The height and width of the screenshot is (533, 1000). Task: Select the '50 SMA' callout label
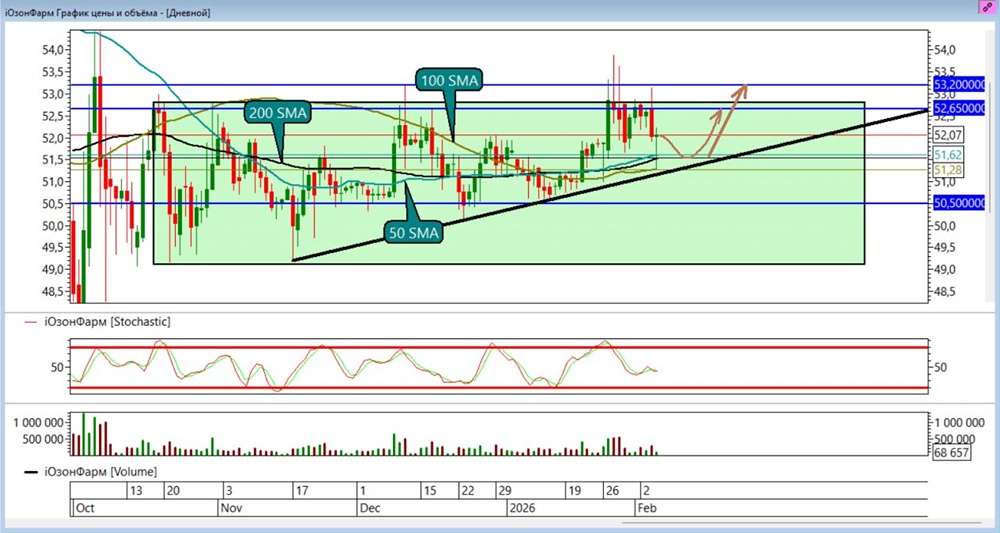(414, 233)
